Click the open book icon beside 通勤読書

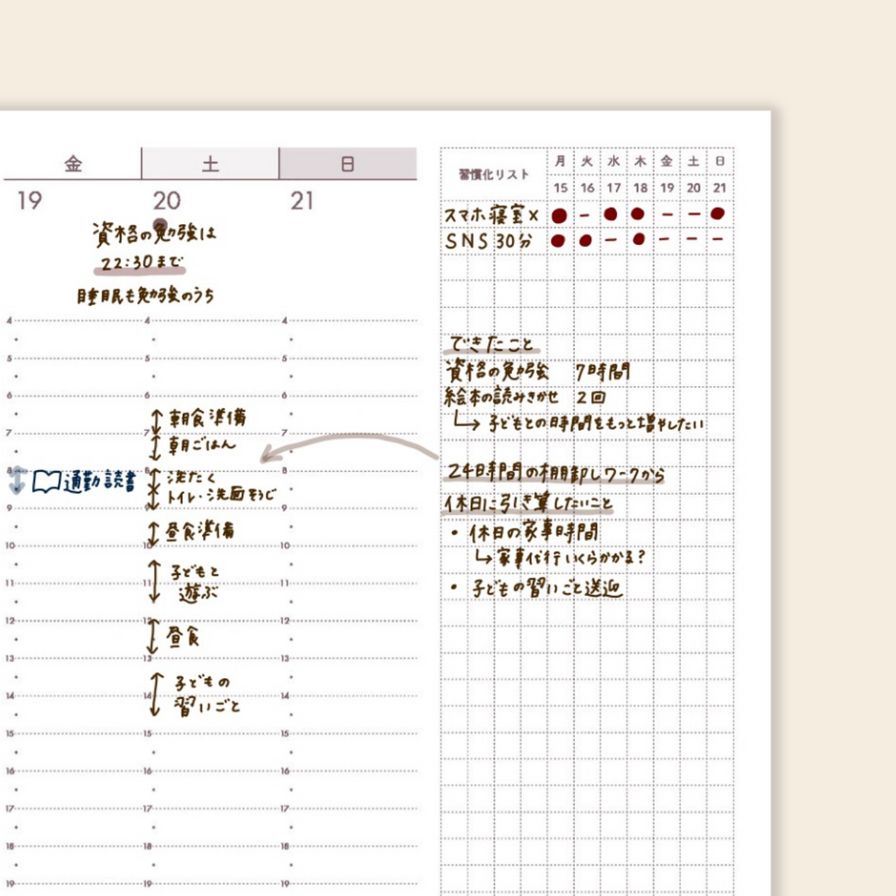pyautogui.click(x=46, y=482)
